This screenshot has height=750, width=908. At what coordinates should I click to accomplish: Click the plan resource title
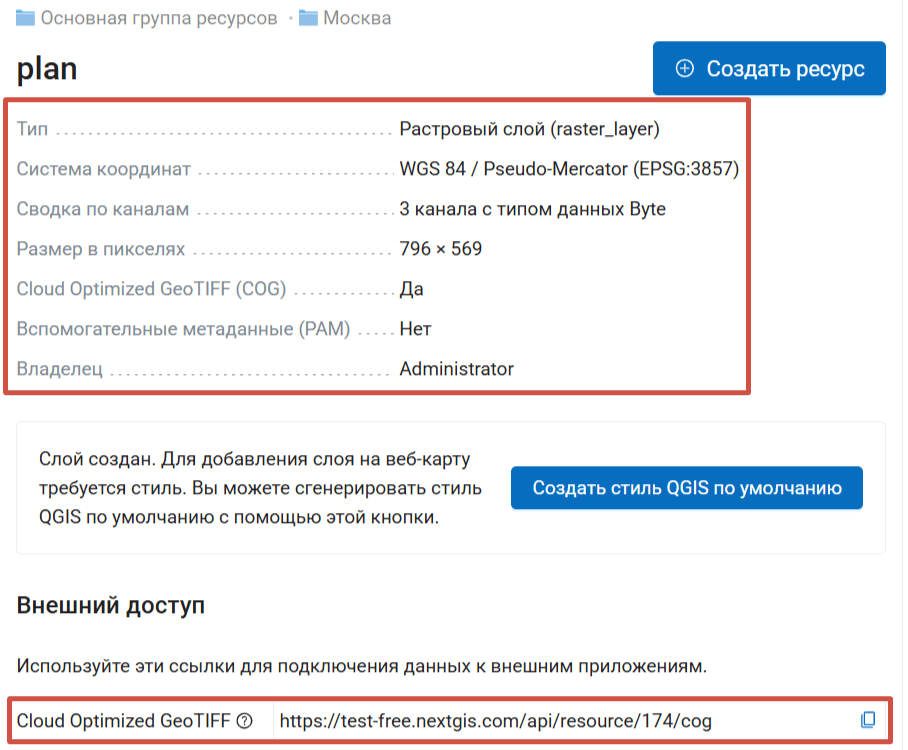click(47, 68)
